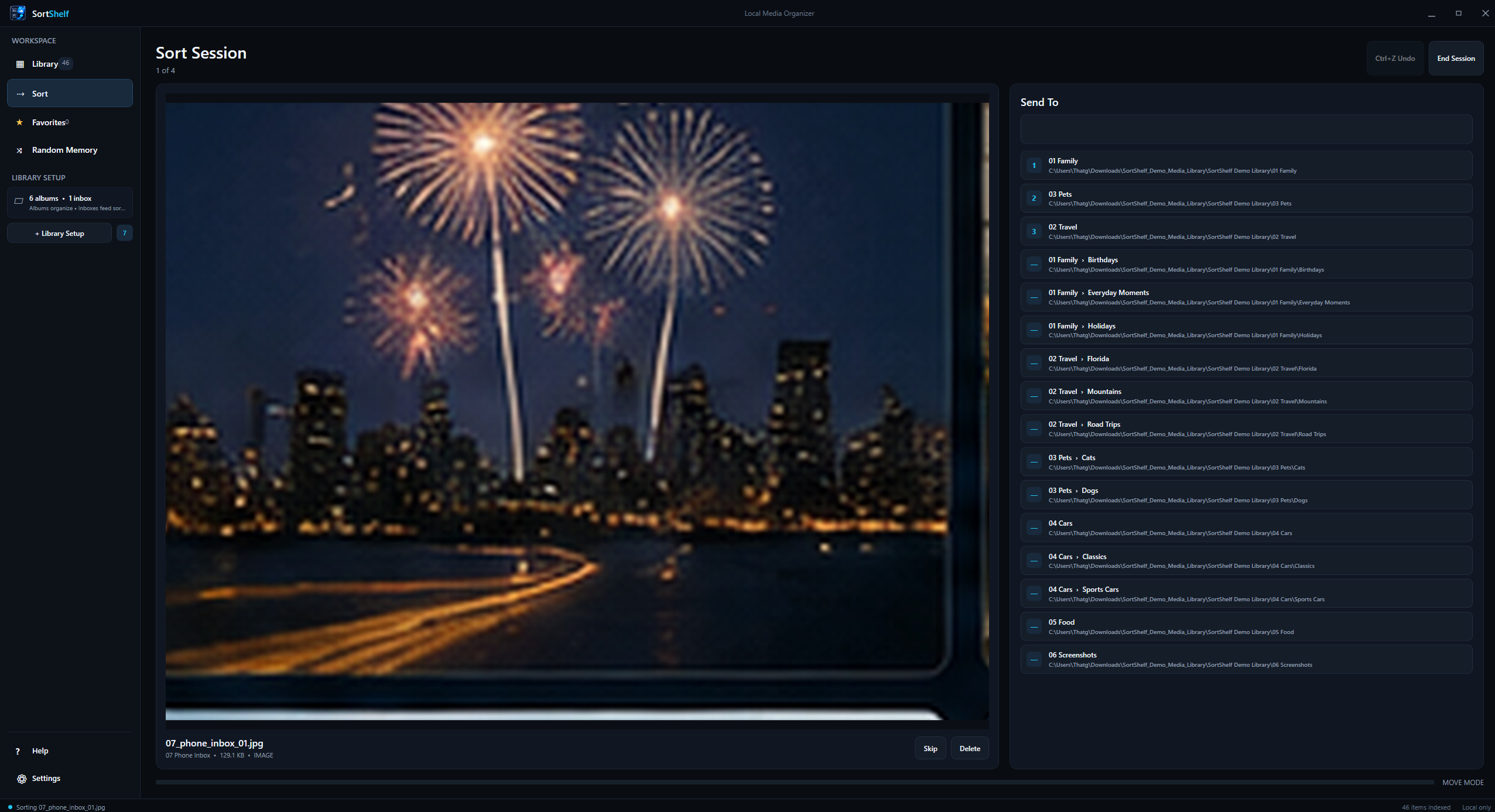The image size is (1495, 812).
Task: Click the Help question mark icon
Action: coord(18,751)
